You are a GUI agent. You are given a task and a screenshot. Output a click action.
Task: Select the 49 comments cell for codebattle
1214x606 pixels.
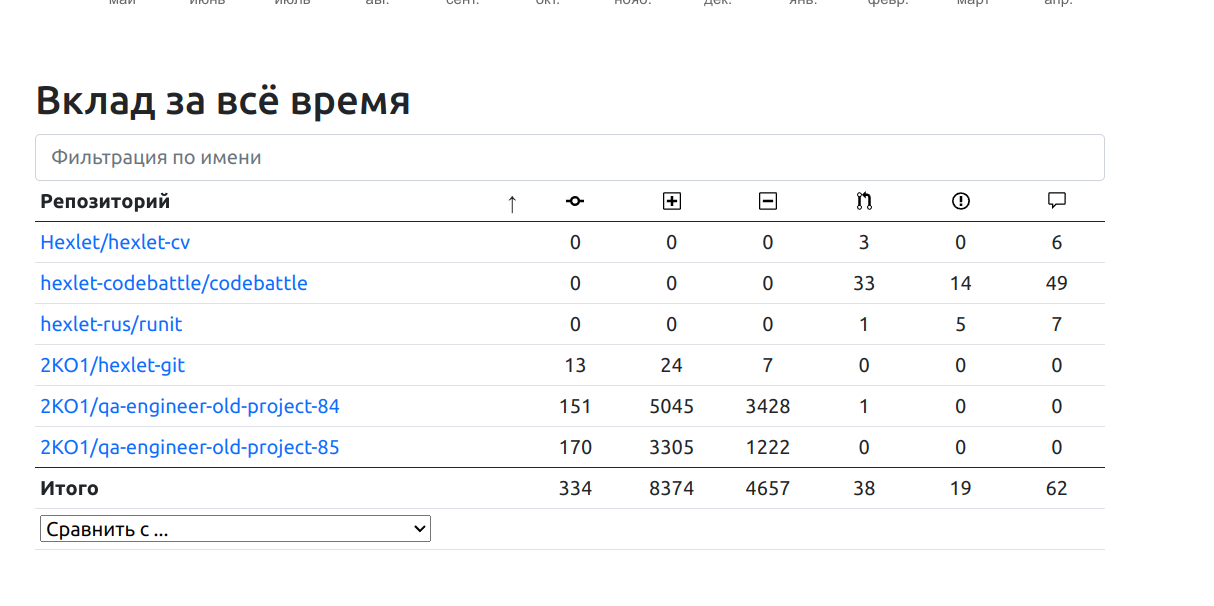pos(1057,283)
